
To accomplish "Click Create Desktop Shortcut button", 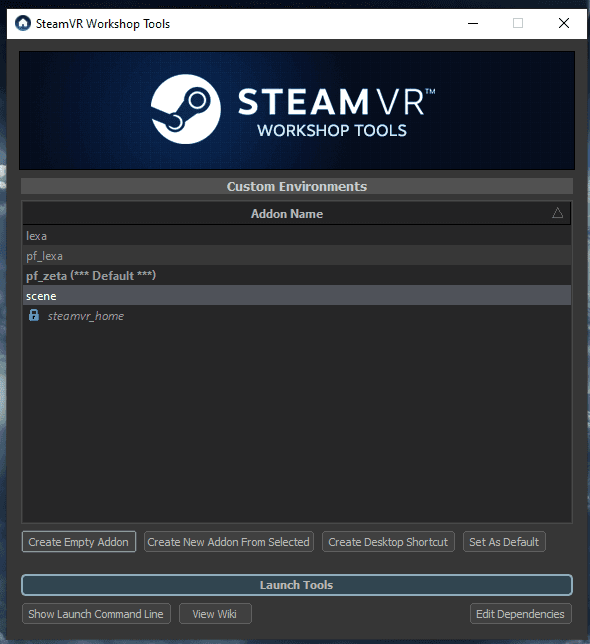I will pos(388,542).
